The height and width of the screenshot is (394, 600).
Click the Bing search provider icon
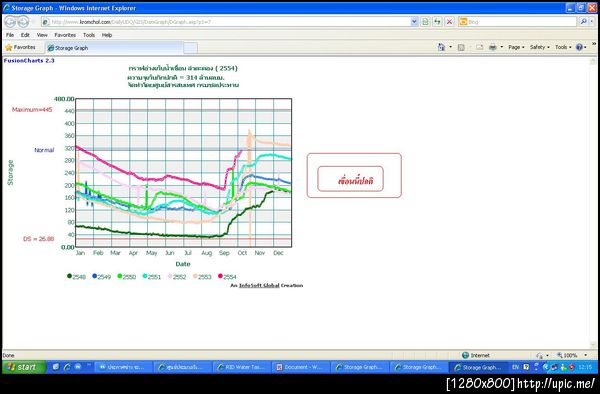pos(463,22)
